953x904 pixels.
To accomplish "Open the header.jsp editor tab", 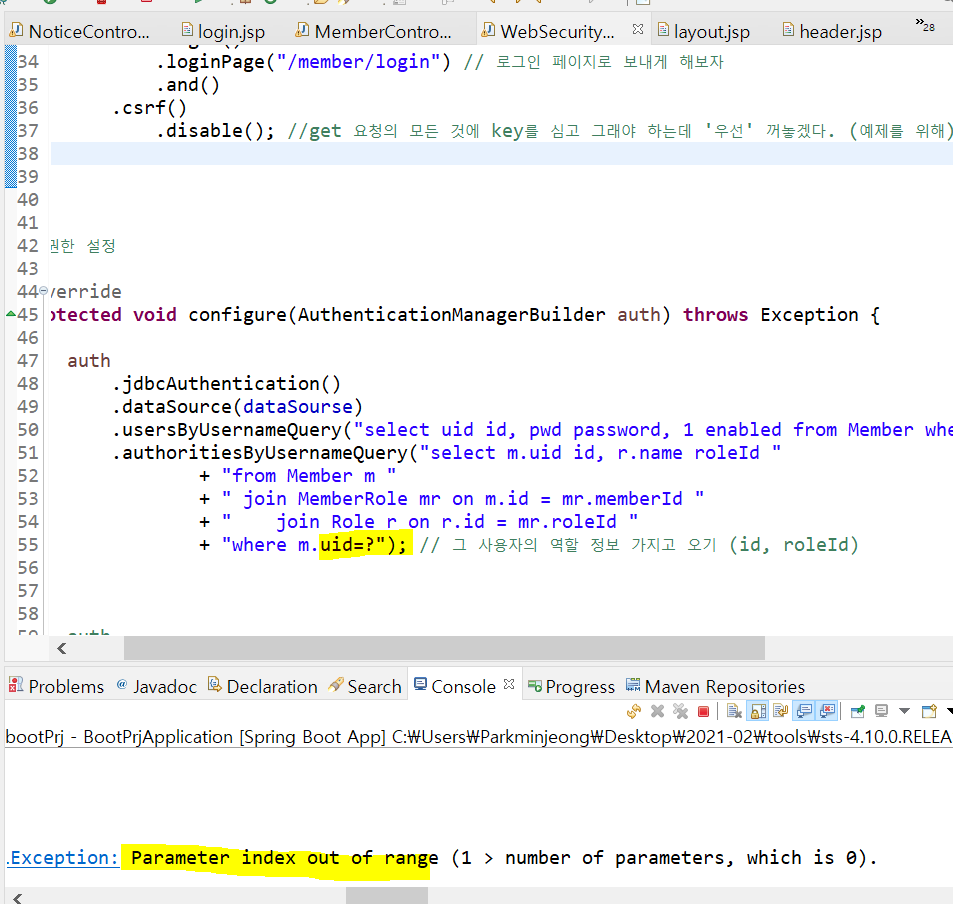I will coord(841,31).
